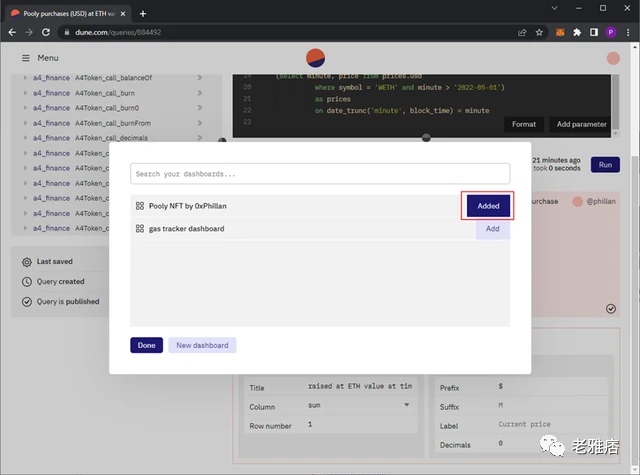Open the Column dropdown showing sum
Image resolution: width=640 pixels, height=475 pixels.
pyautogui.click(x=358, y=405)
